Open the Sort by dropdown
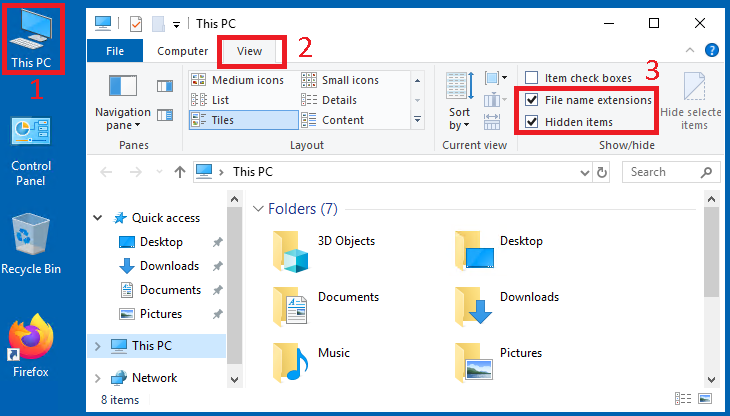Screen dimensions: 730x416 [x=459, y=119]
